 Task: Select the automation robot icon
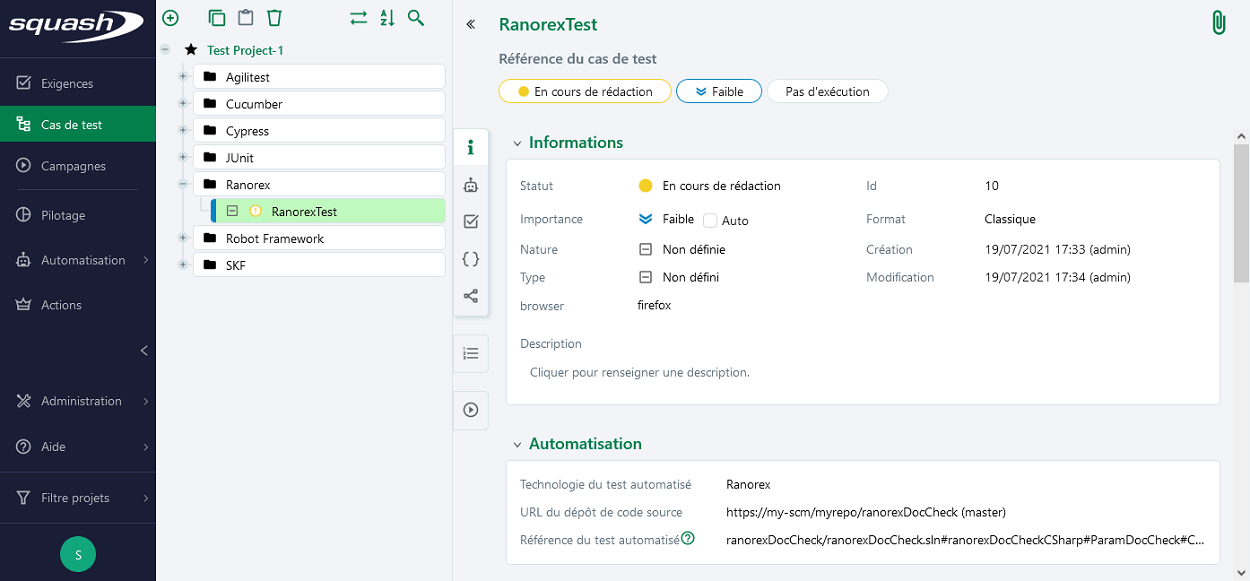pos(470,184)
